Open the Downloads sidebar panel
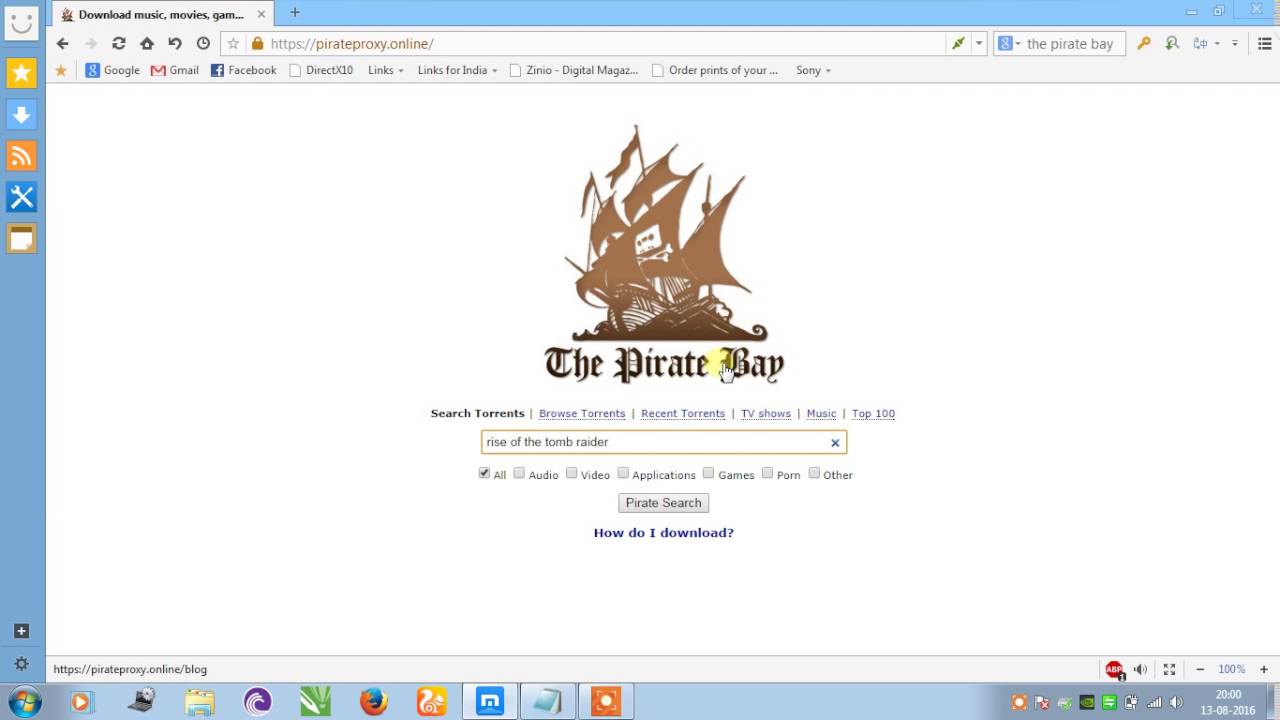 [x=22, y=114]
